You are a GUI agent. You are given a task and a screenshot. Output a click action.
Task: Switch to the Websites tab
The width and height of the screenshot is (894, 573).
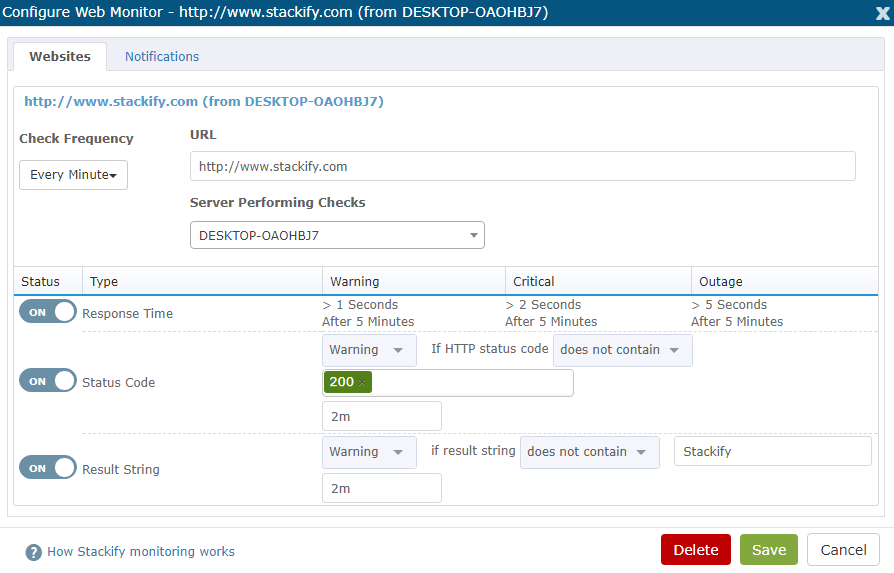point(60,56)
